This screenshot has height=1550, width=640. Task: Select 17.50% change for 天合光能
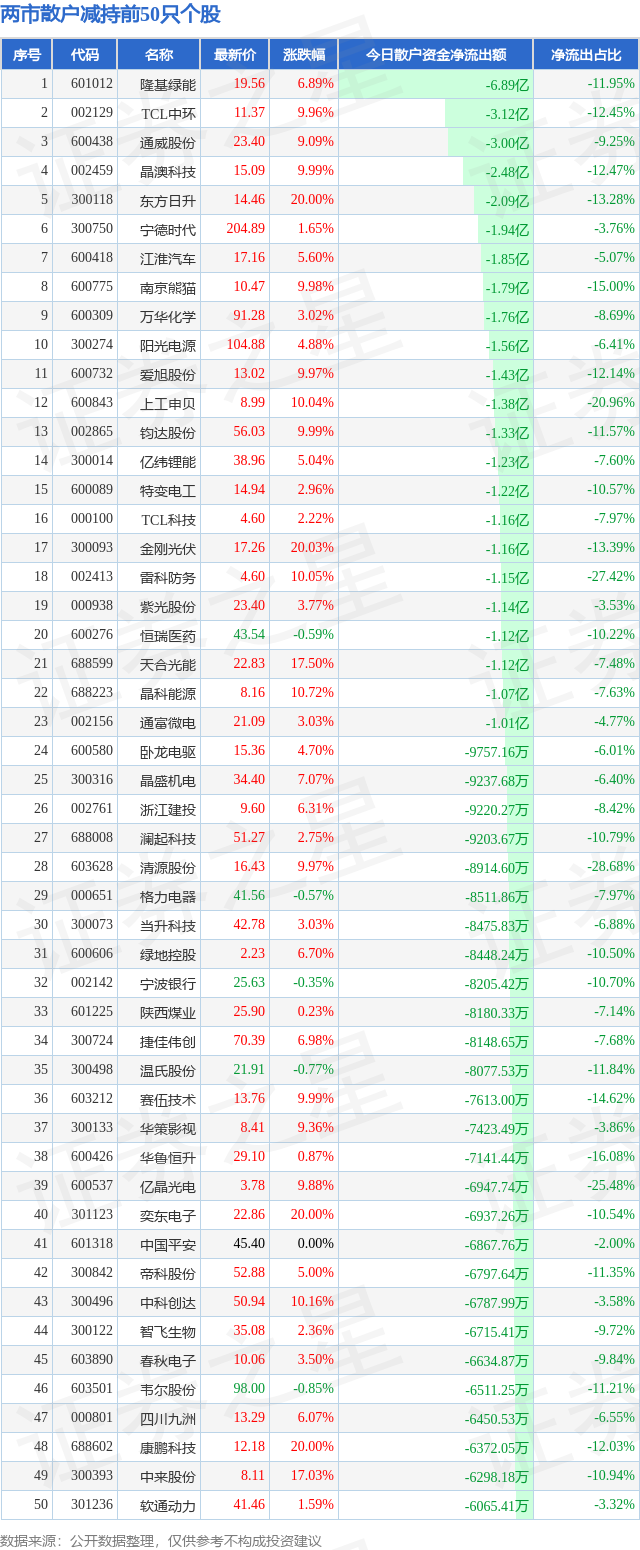point(313,664)
